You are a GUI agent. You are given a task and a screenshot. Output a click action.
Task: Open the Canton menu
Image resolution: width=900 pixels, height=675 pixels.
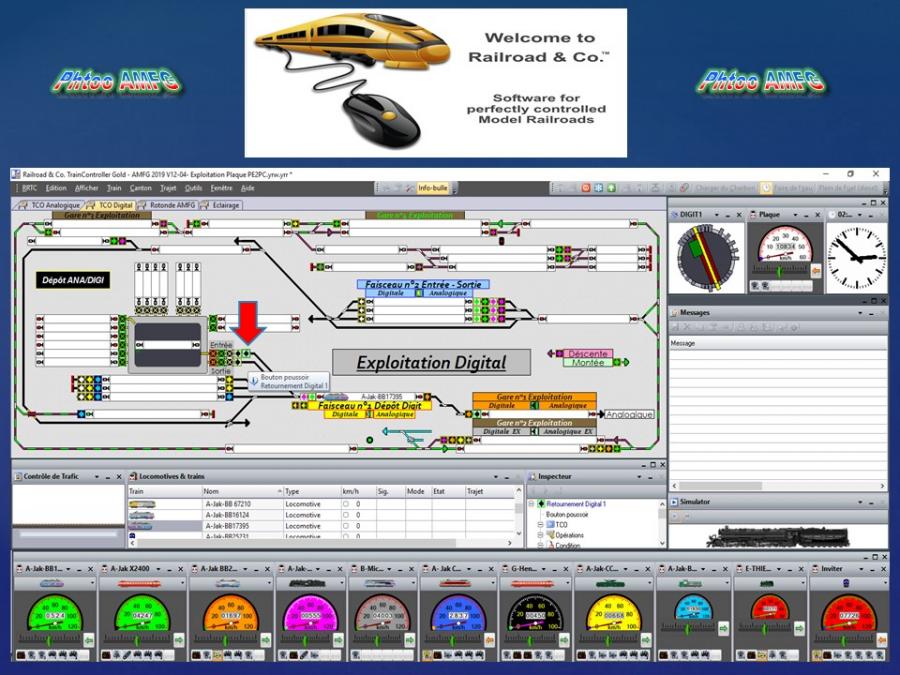140,188
